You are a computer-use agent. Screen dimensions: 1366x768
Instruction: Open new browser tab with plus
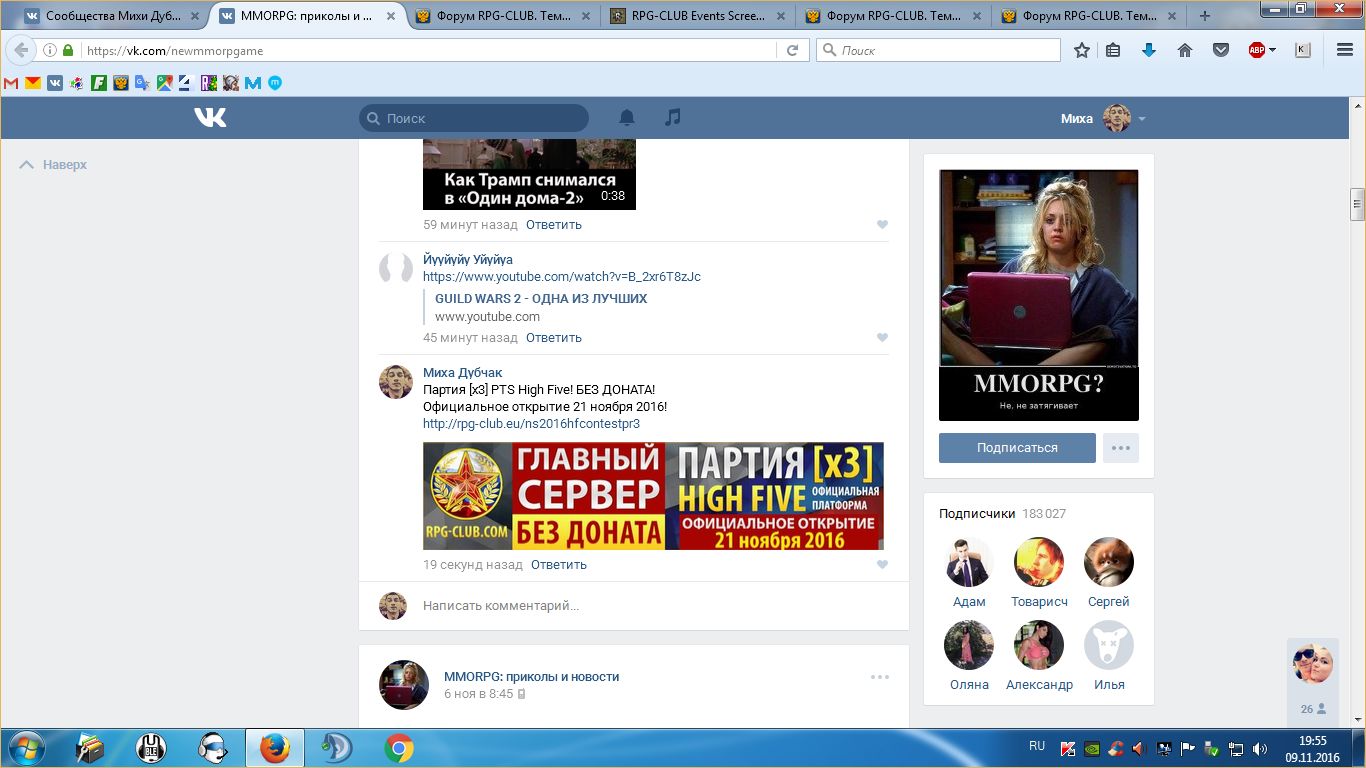(x=1204, y=16)
